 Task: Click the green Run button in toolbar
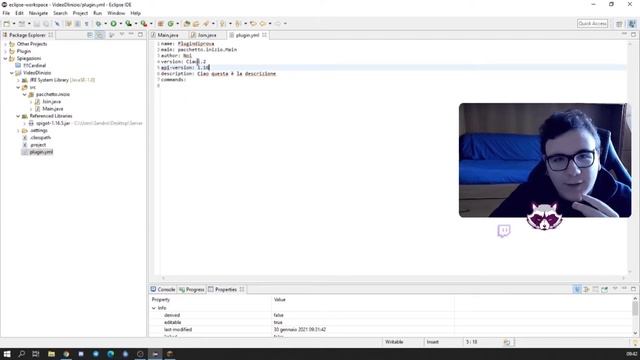113,24
